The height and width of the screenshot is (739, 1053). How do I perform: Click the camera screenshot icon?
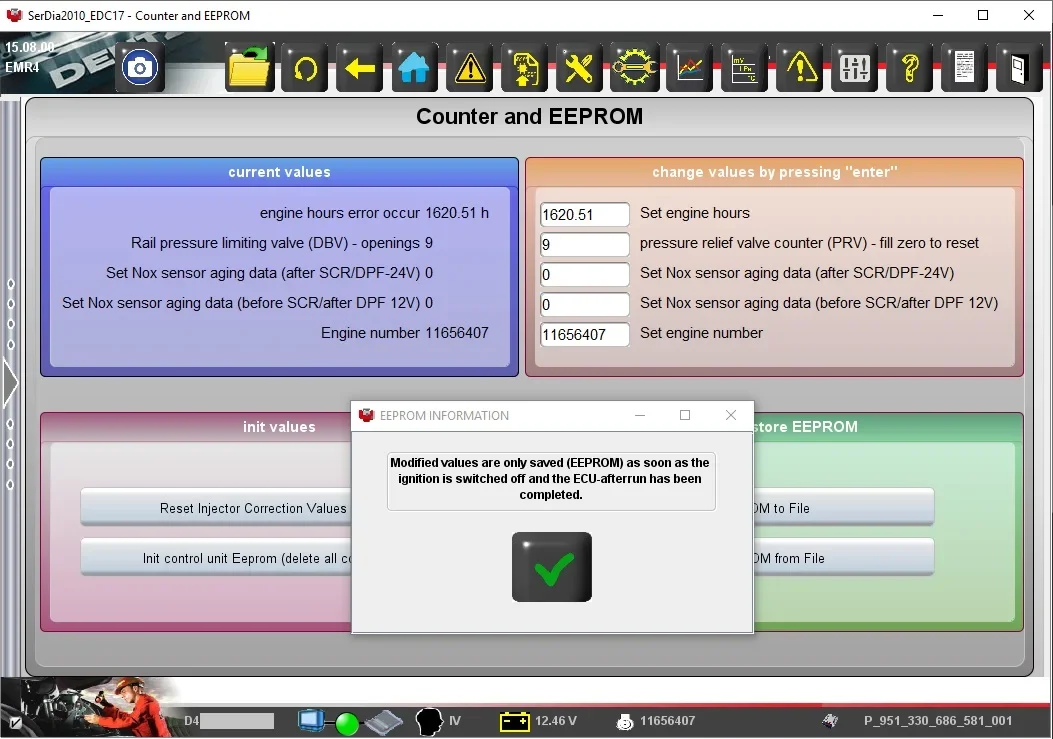(x=140, y=68)
